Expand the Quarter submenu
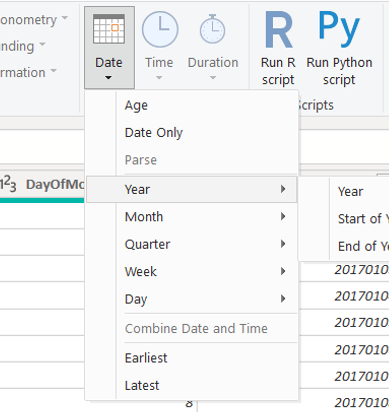 click(x=191, y=244)
